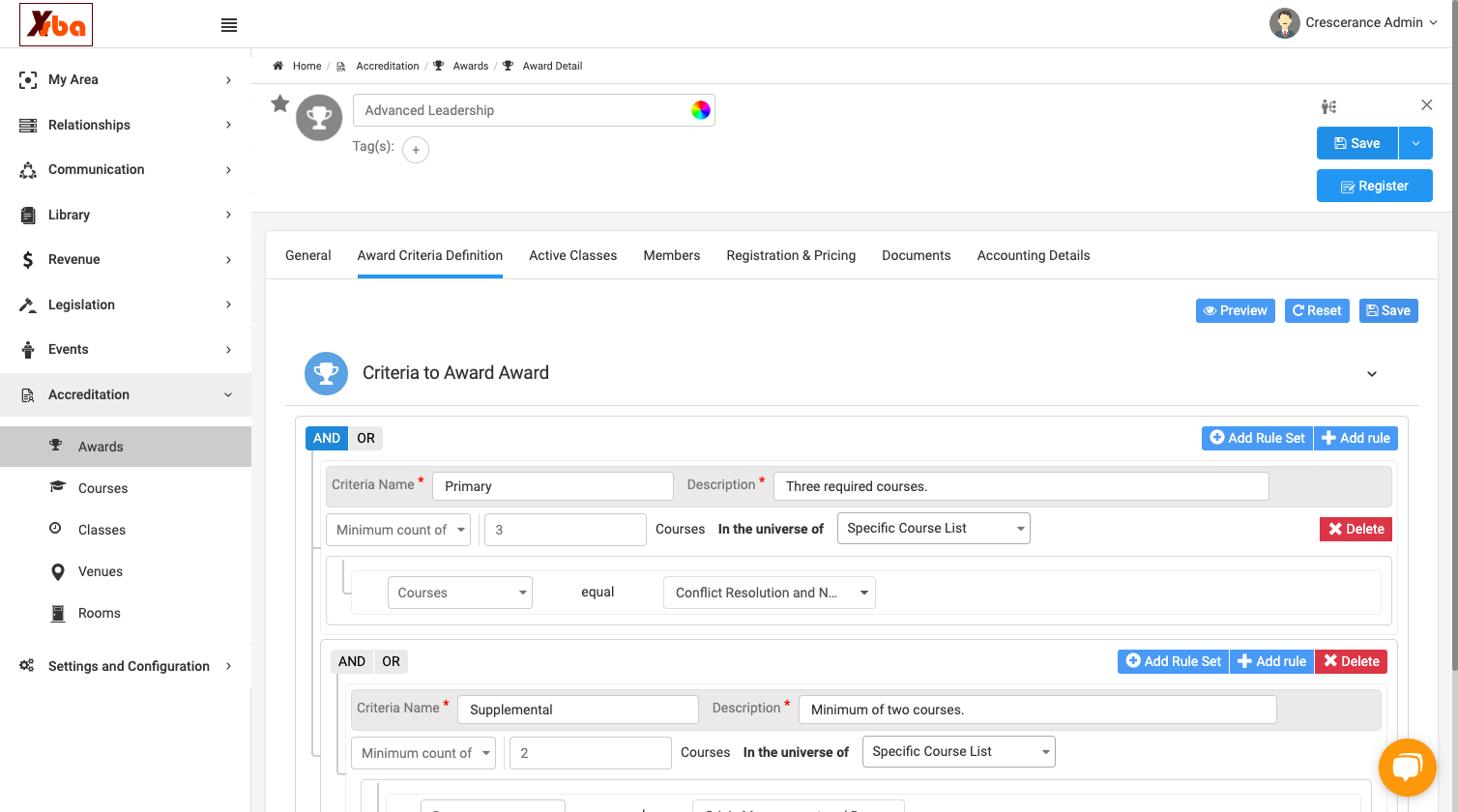Screen dimensions: 1458x812
Task: Click the Criteria to Award trophy icon
Action: point(327,373)
